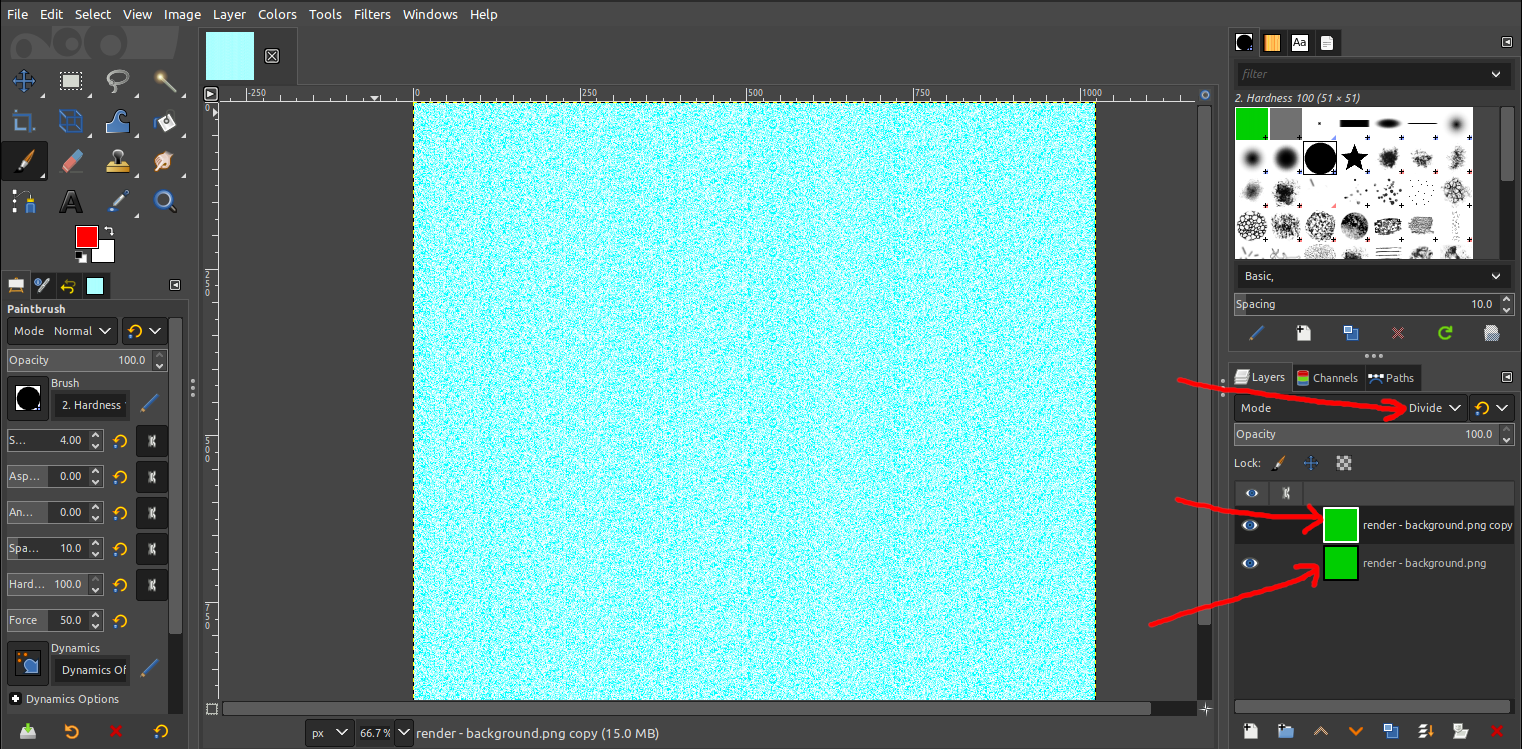This screenshot has width=1522, height=749.
Task: Select the Text tool
Action: pyautogui.click(x=71, y=202)
